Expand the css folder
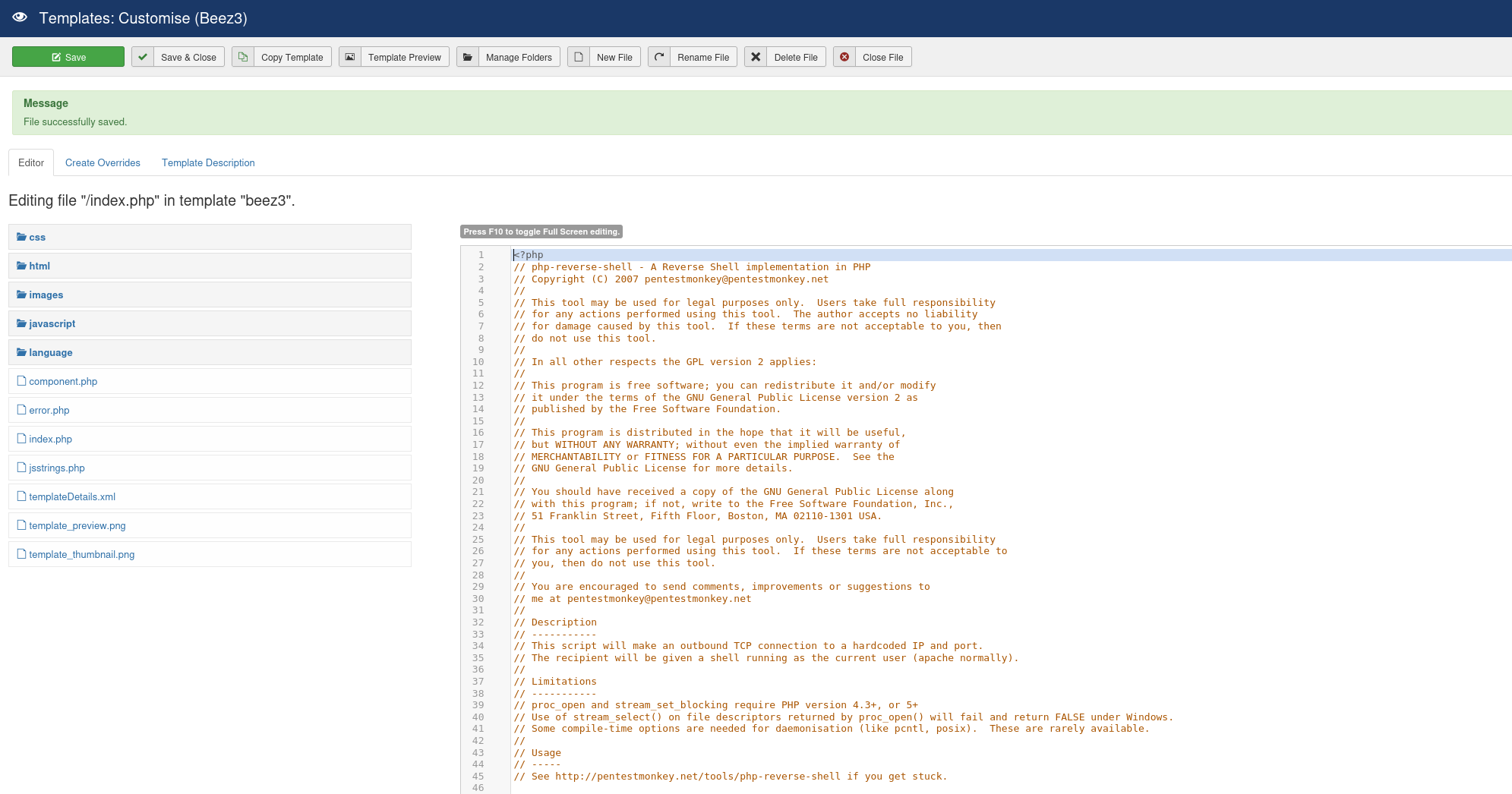Viewport: 1512px width, 794px height. coord(210,237)
